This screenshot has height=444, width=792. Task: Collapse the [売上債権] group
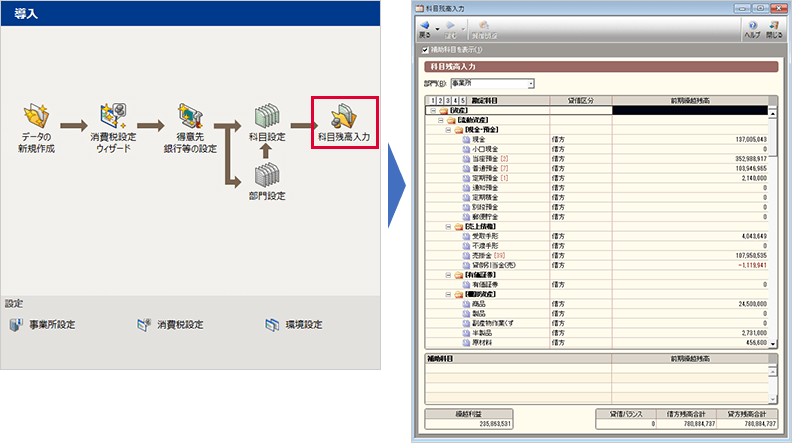(450, 227)
